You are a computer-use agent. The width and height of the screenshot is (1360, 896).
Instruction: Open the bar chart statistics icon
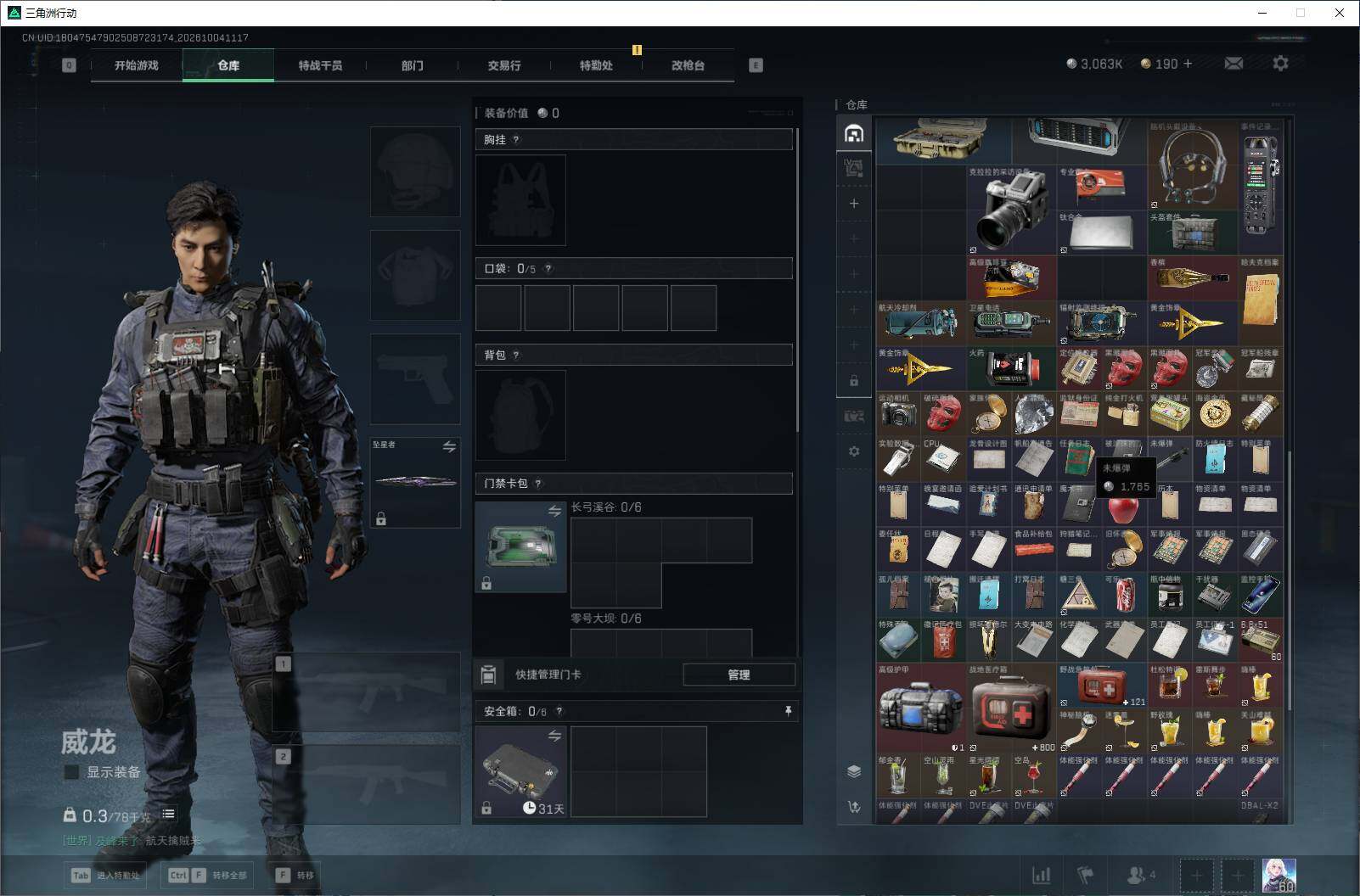[1042, 875]
